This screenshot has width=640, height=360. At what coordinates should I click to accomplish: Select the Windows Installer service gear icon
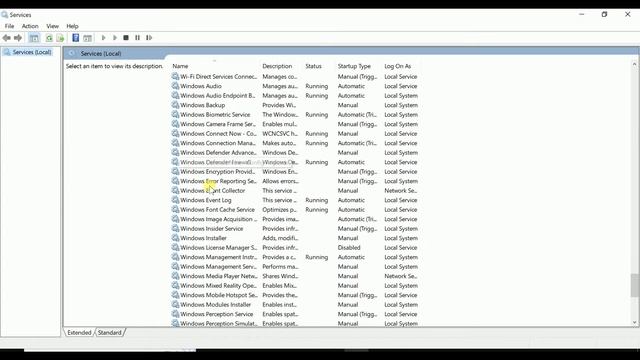tap(176, 238)
